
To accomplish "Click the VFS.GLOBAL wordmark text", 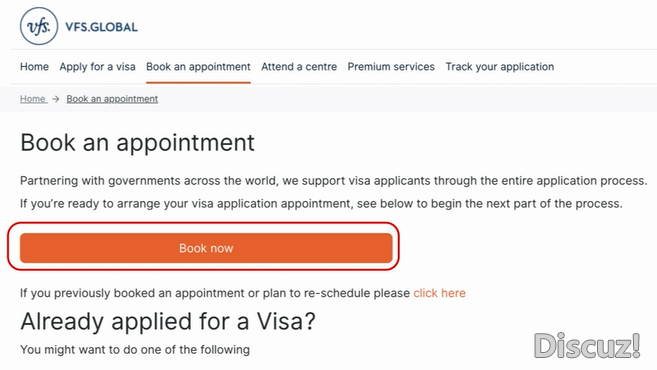I will point(101,27).
